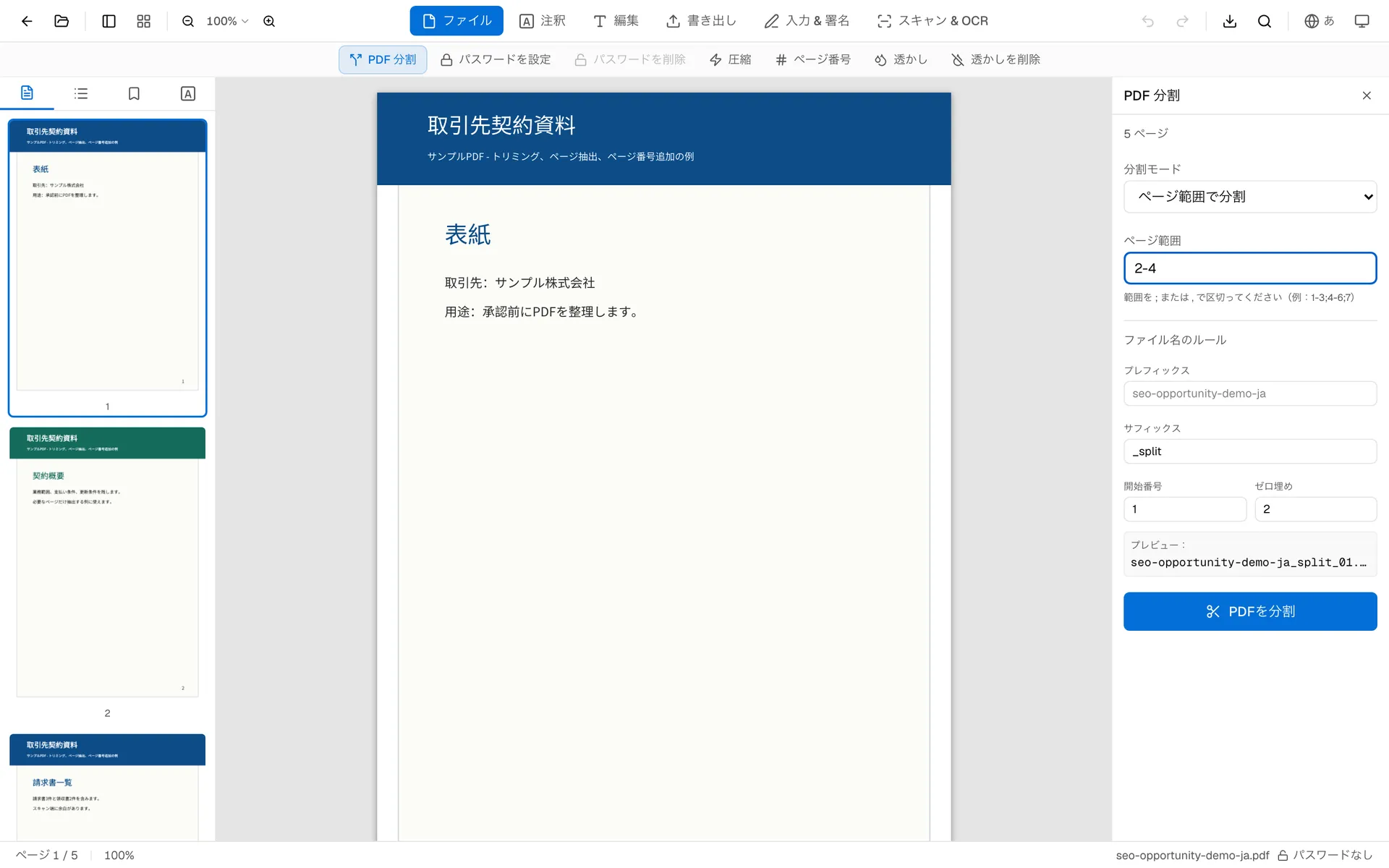Click the 開始番号 input field
The image size is (1389, 868).
pos(1185,509)
